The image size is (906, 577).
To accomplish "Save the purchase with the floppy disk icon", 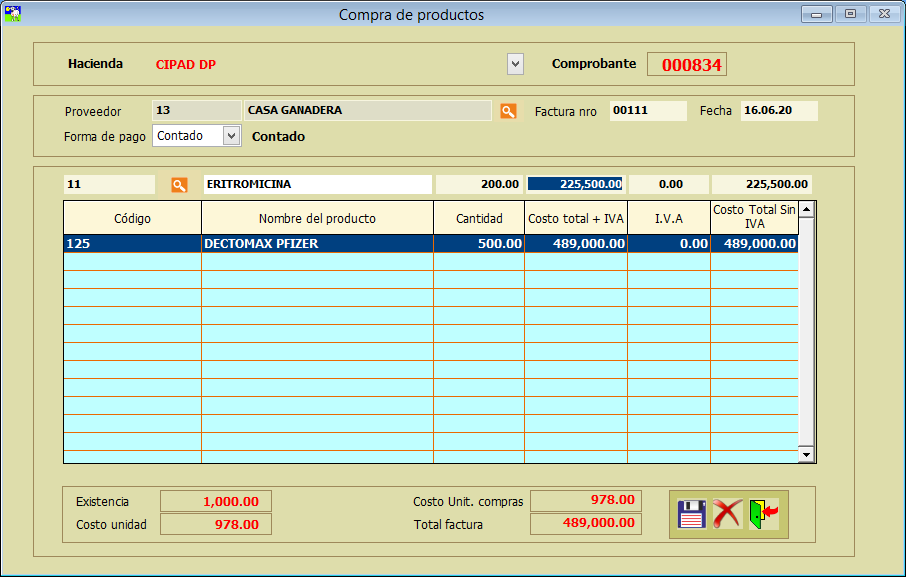I will [692, 514].
